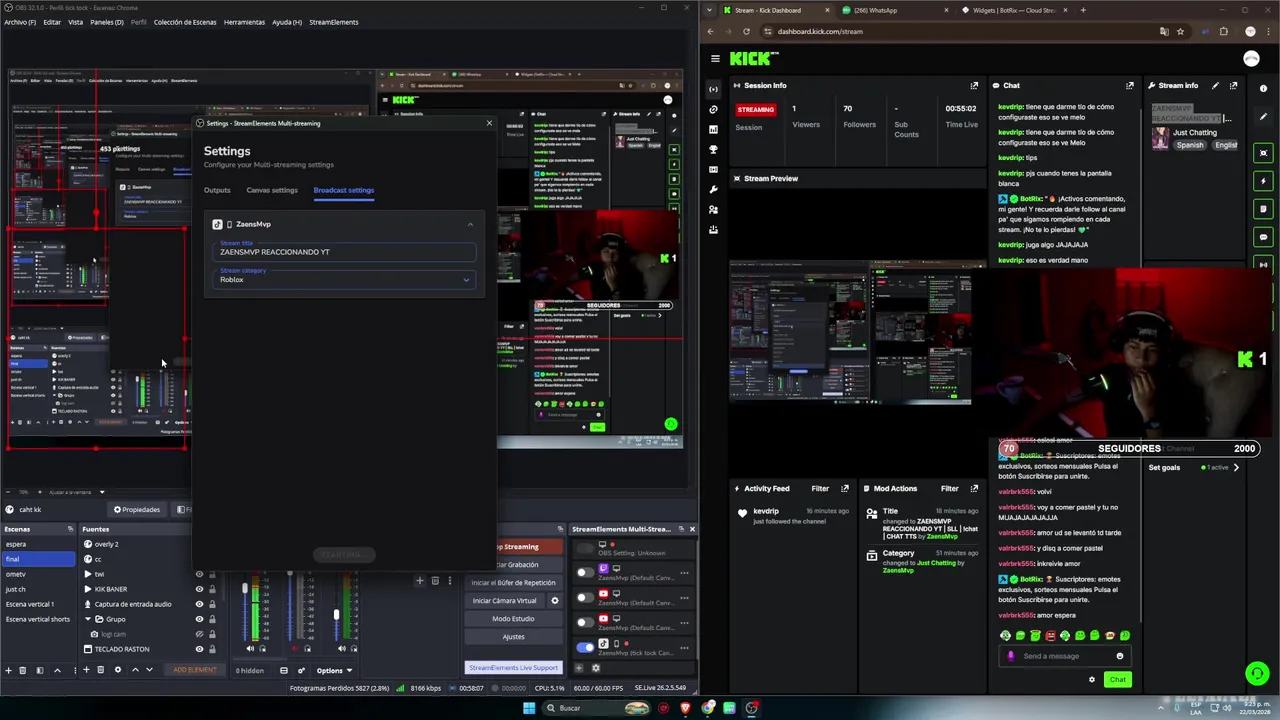Image resolution: width=1280 pixels, height=720 pixels.
Task: Toggle lock on Captura de entrada audio
Action: click(212, 604)
